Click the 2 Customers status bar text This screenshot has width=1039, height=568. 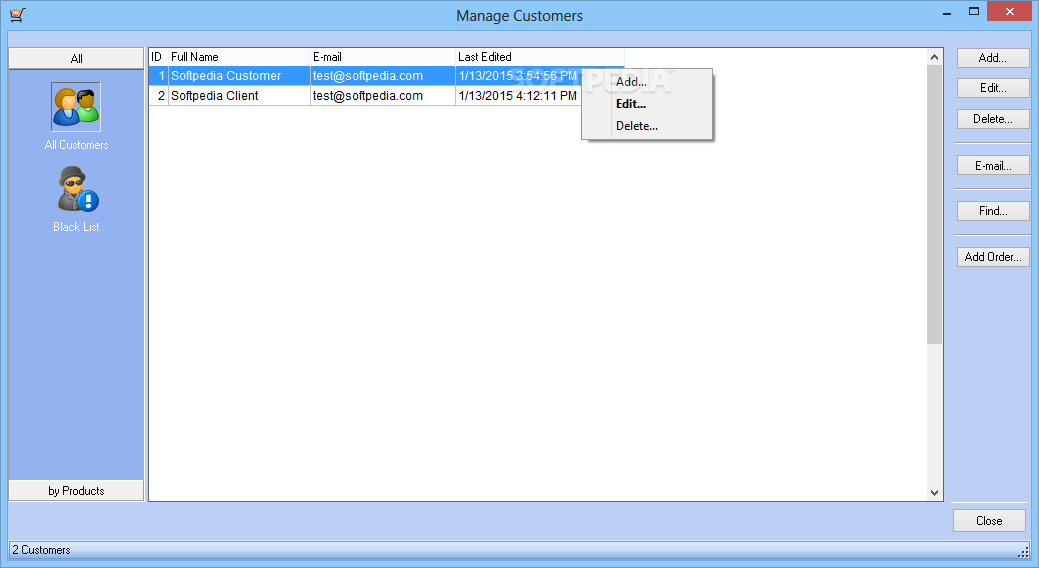click(x=41, y=549)
